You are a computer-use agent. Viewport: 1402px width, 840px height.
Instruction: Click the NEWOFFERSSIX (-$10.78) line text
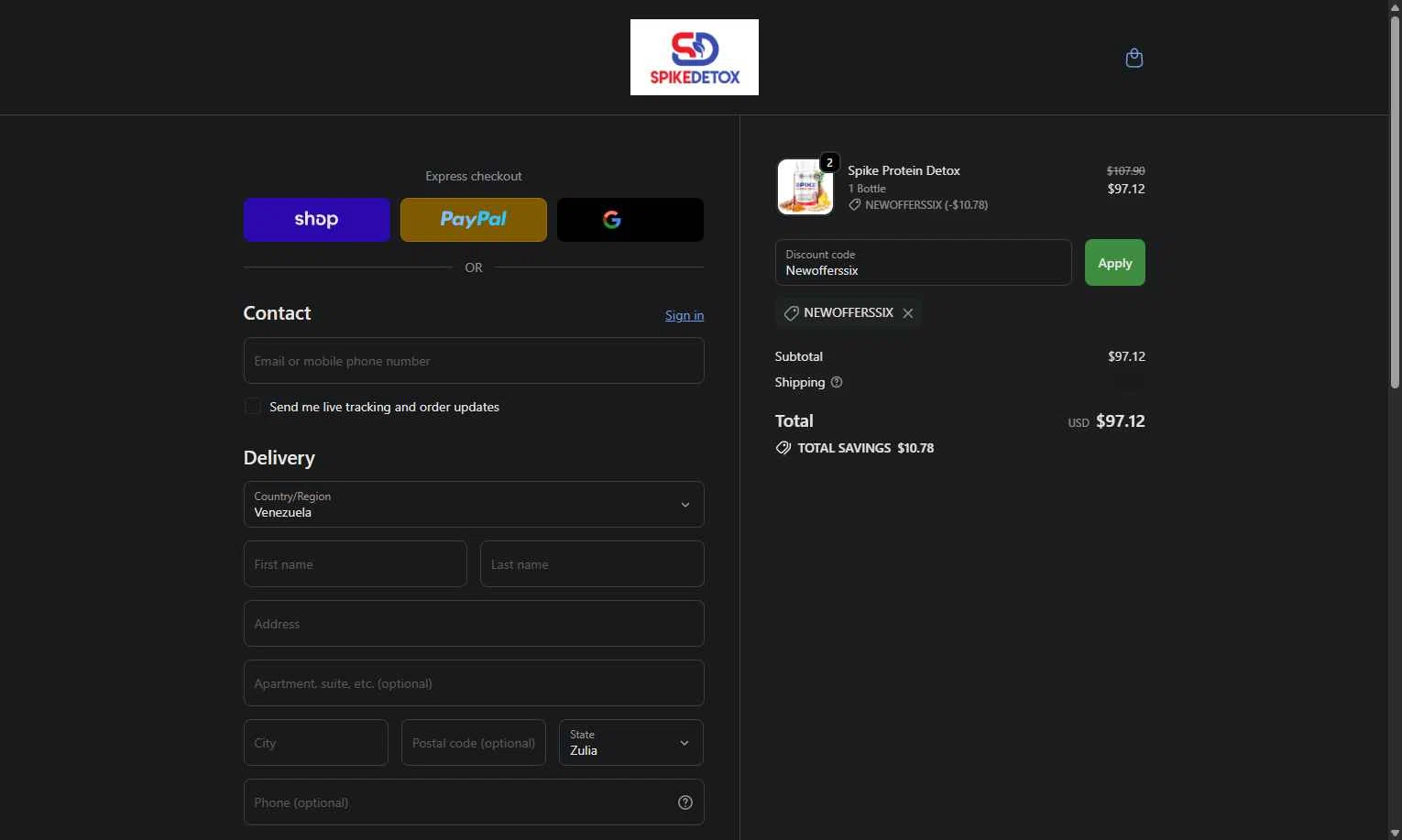coord(926,205)
